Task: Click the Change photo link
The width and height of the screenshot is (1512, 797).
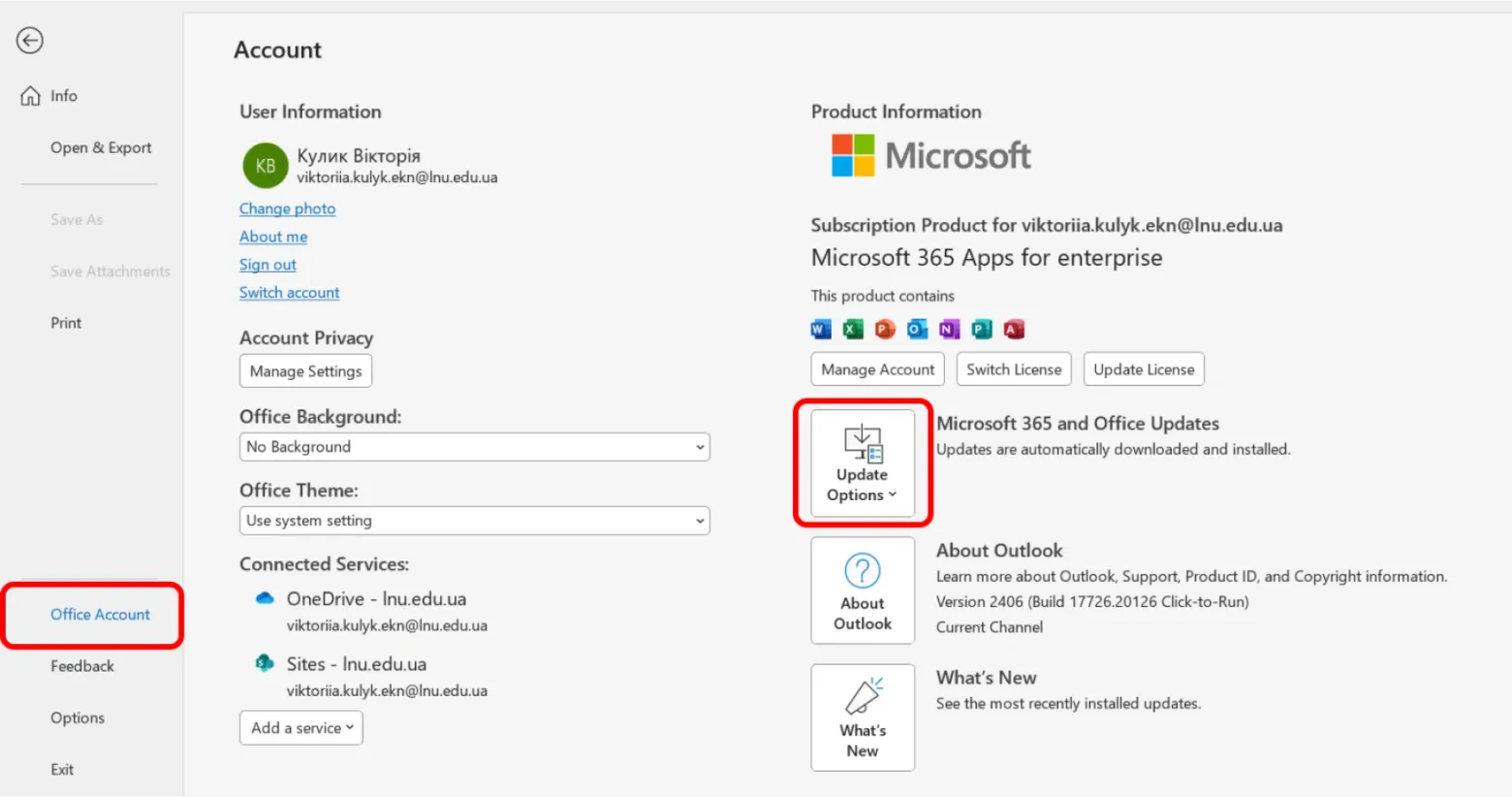Action: (288, 208)
